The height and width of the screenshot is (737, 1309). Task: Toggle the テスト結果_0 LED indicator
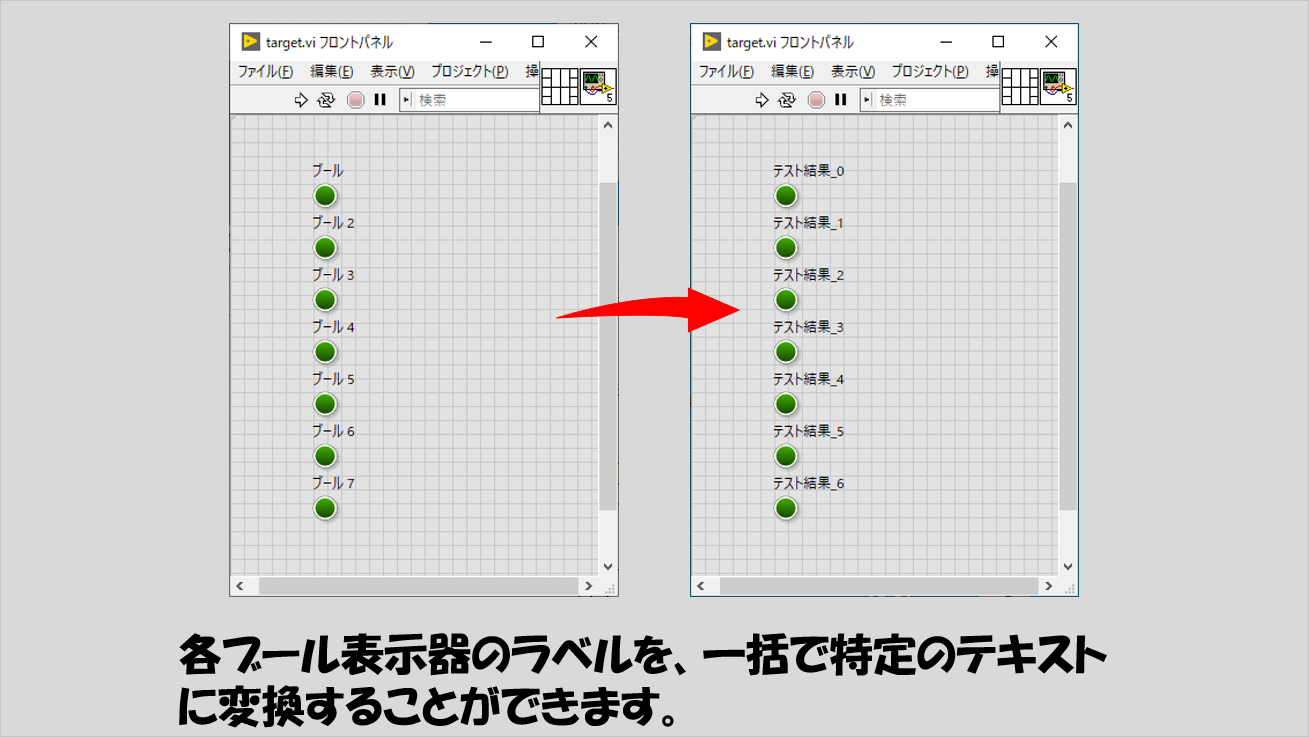click(x=786, y=196)
